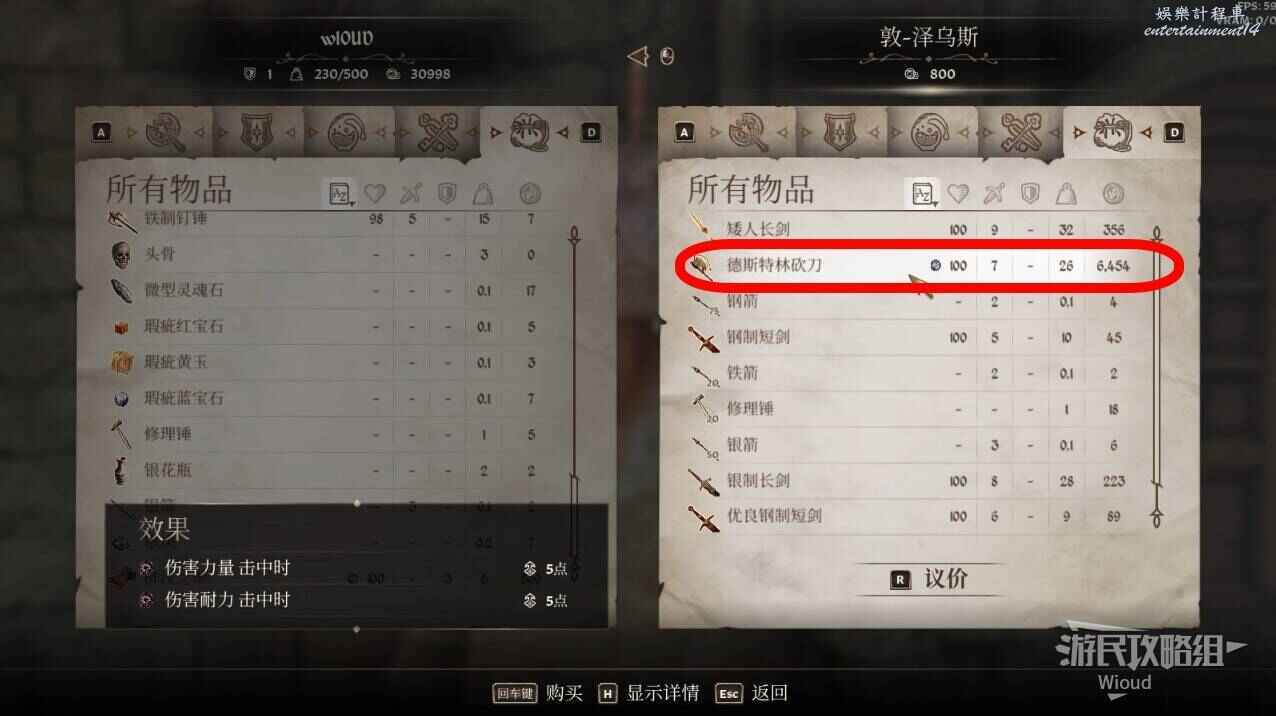Toggle name sort button in merchant panel
This screenshot has width=1276, height=716.
[920, 193]
